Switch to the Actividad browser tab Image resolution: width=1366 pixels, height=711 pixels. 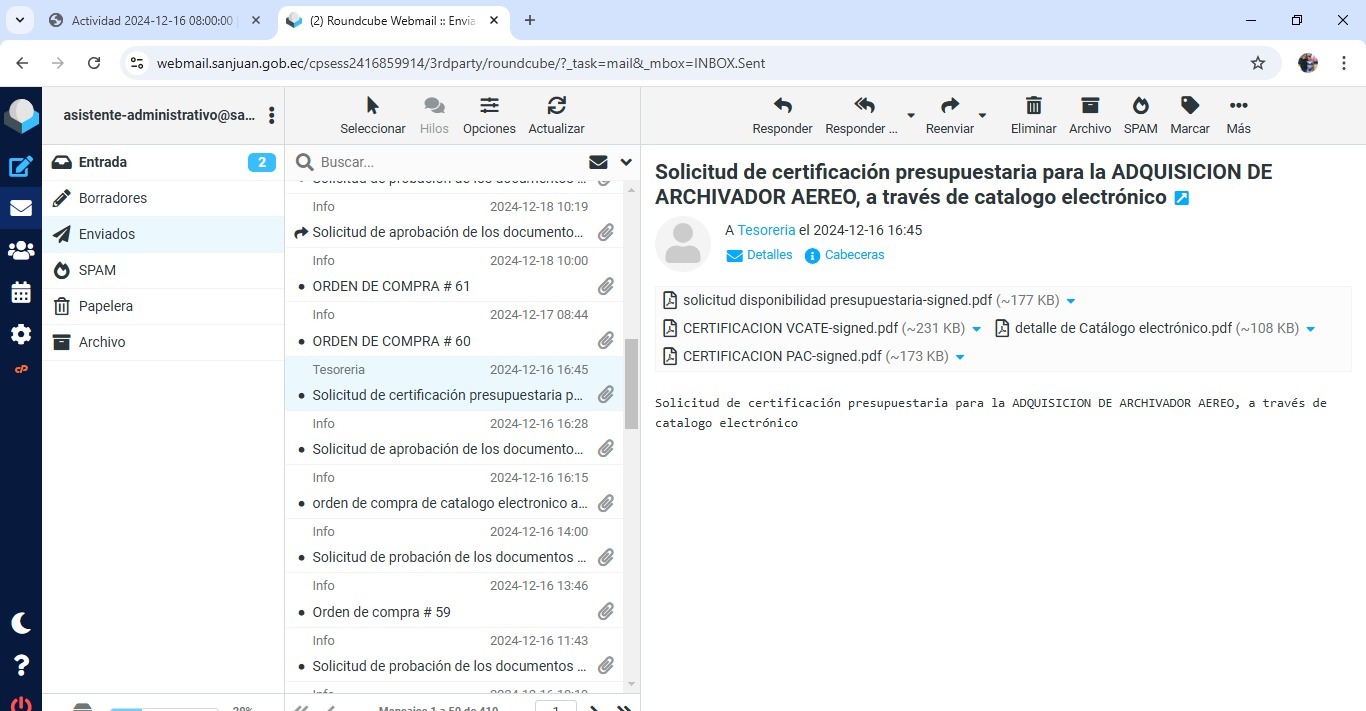(x=152, y=20)
